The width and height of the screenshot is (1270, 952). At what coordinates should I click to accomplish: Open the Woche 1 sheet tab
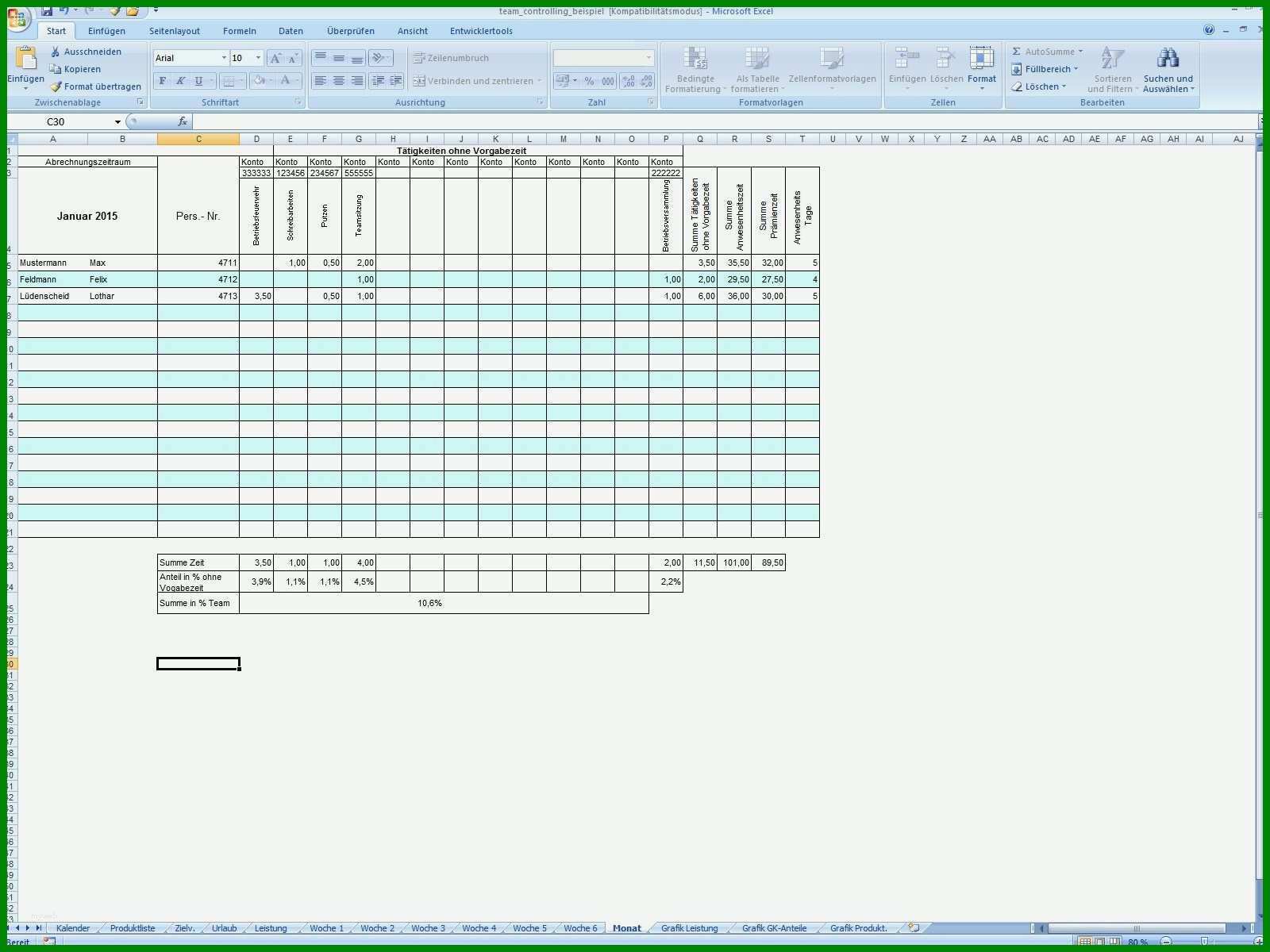[326, 928]
